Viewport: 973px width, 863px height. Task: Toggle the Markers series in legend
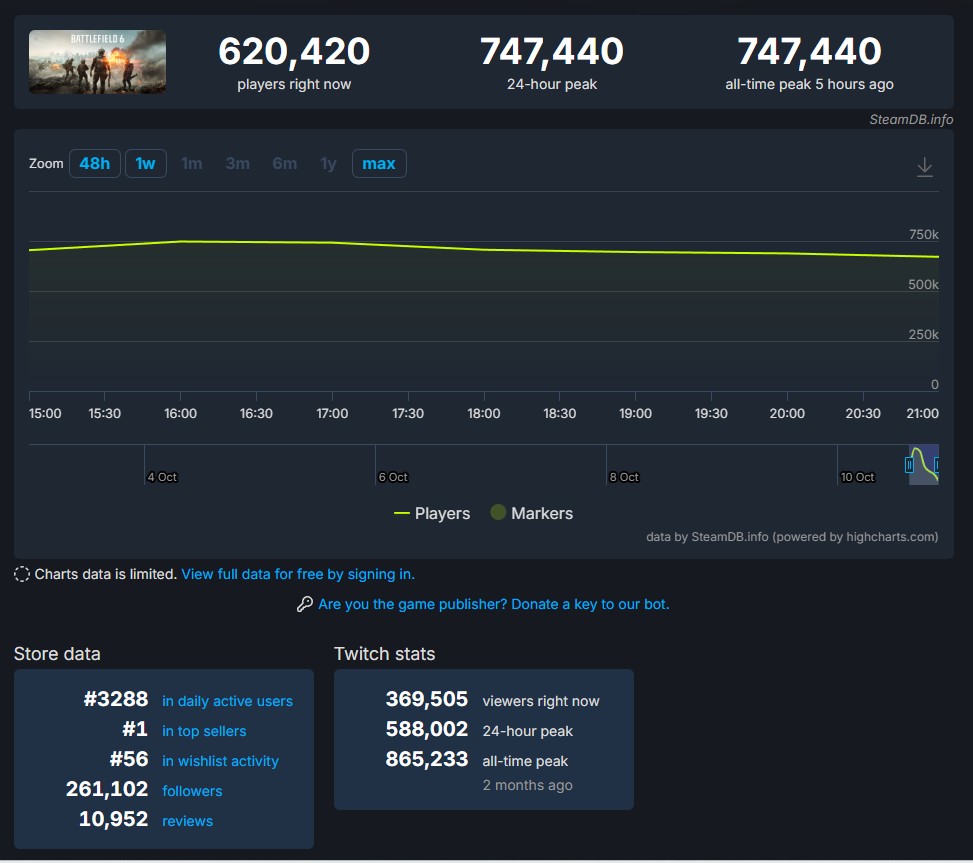pyautogui.click(x=532, y=514)
